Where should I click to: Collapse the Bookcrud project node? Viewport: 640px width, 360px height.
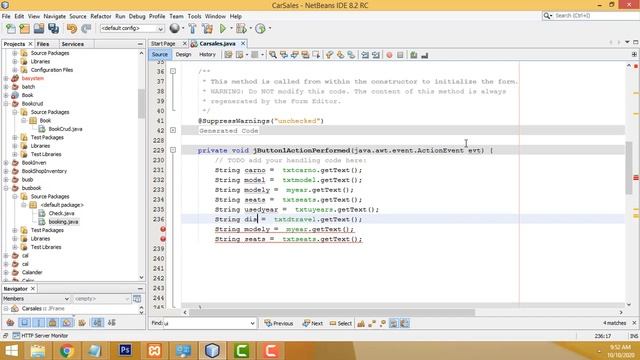pyautogui.click(x=6, y=104)
